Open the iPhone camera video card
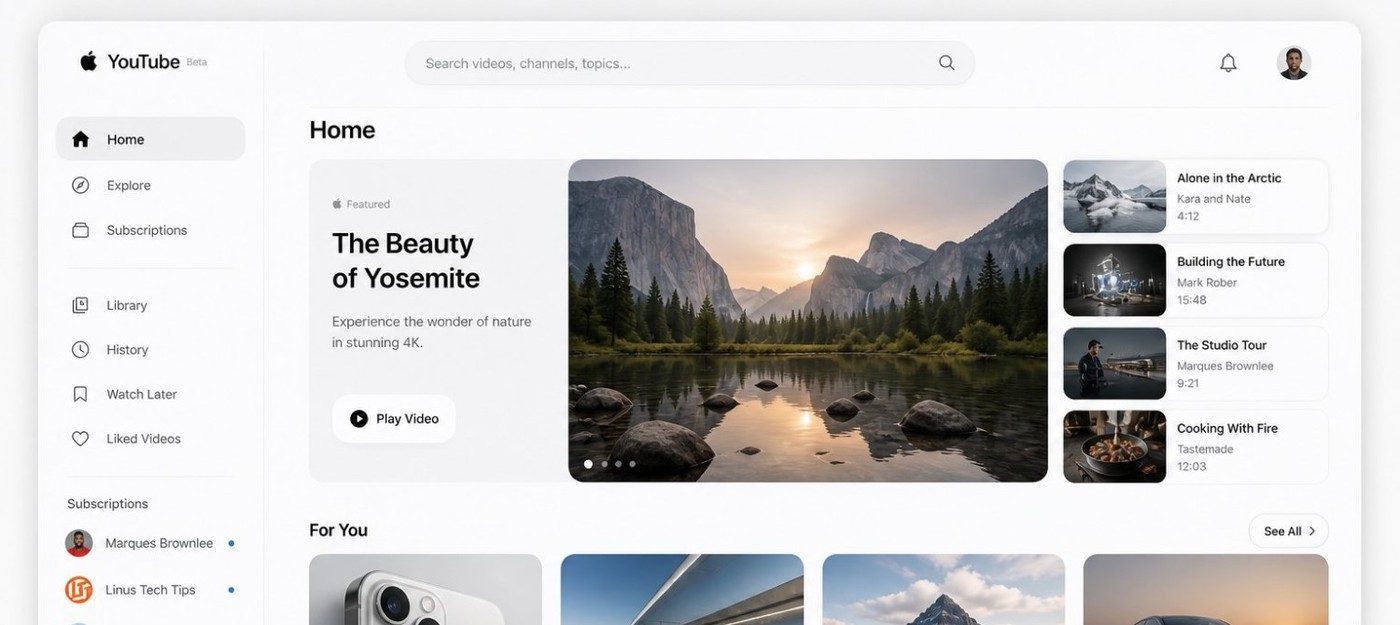Screen dimensions: 1400x625 425,589
